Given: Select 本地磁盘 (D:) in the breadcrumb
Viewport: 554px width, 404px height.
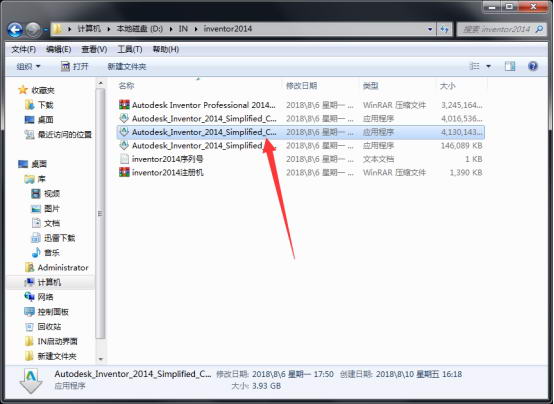Looking at the screenshot, I should pyautogui.click(x=140, y=29).
